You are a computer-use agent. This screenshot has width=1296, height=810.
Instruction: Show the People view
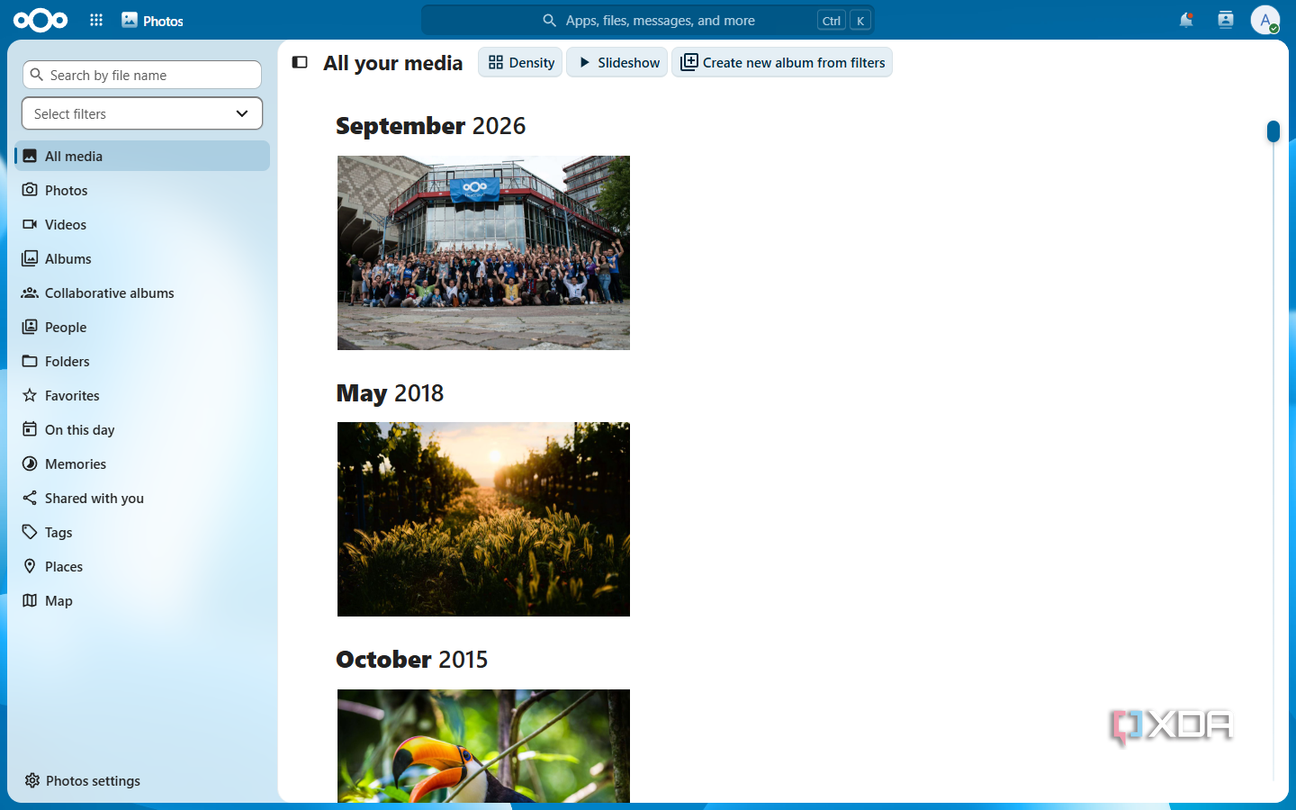point(142,327)
